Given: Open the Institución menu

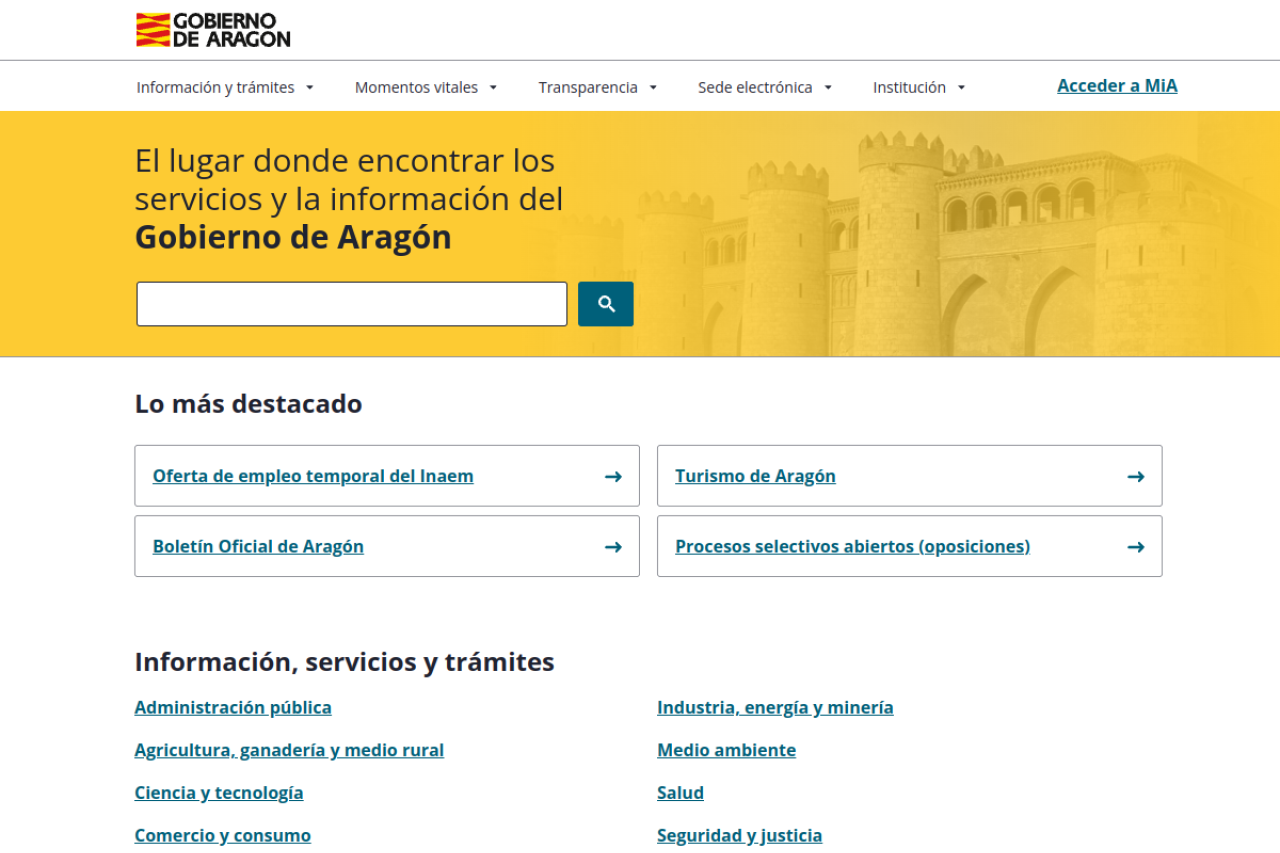Looking at the screenshot, I should 918,87.
